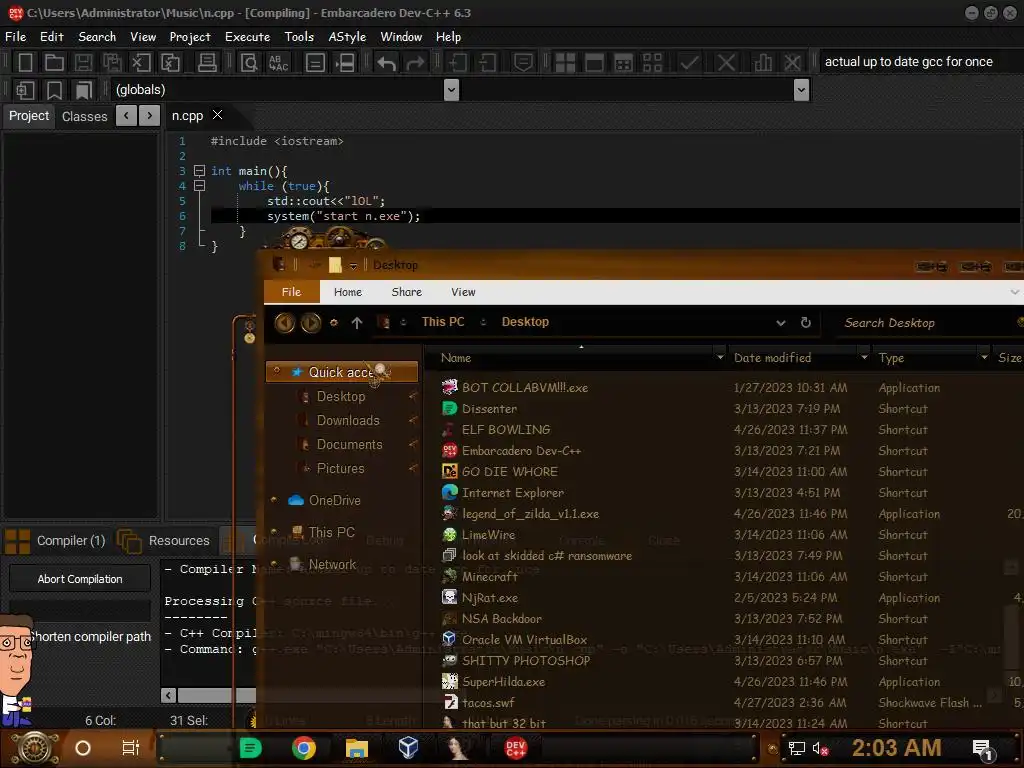
Task: Select the NjRat.exe file
Action: (x=490, y=598)
